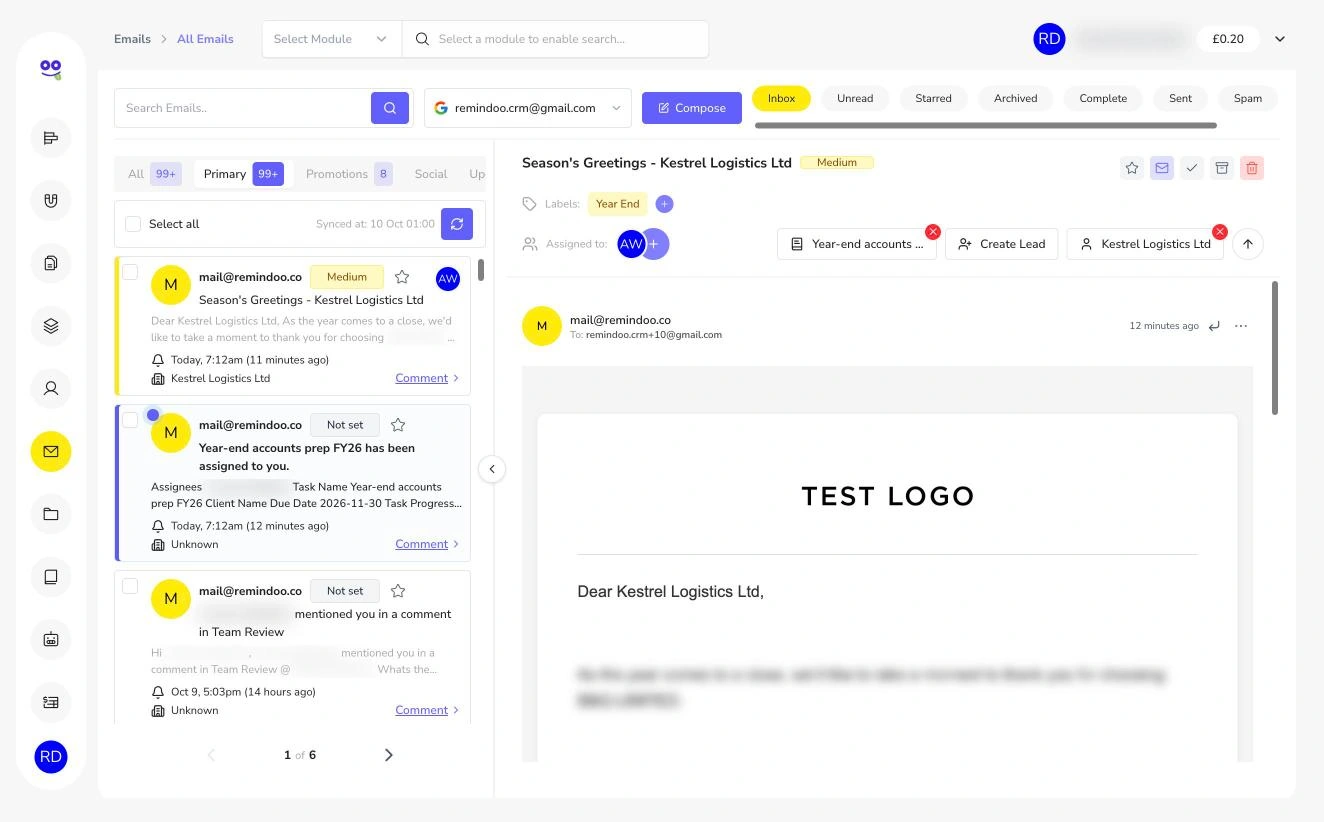1324x822 pixels.
Task: Mark open email as unread envelope icon
Action: (x=1162, y=168)
